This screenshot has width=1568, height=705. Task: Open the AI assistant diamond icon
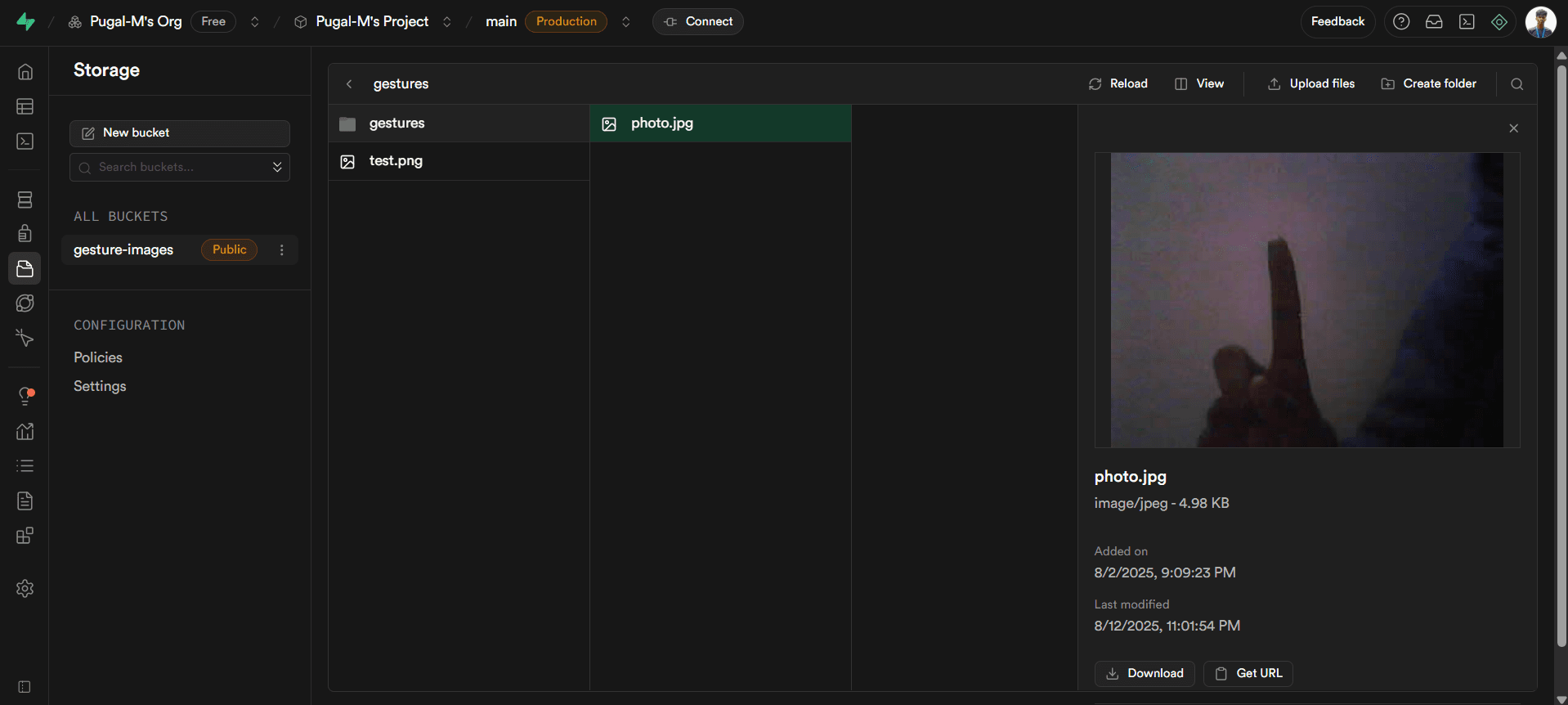pyautogui.click(x=1499, y=22)
